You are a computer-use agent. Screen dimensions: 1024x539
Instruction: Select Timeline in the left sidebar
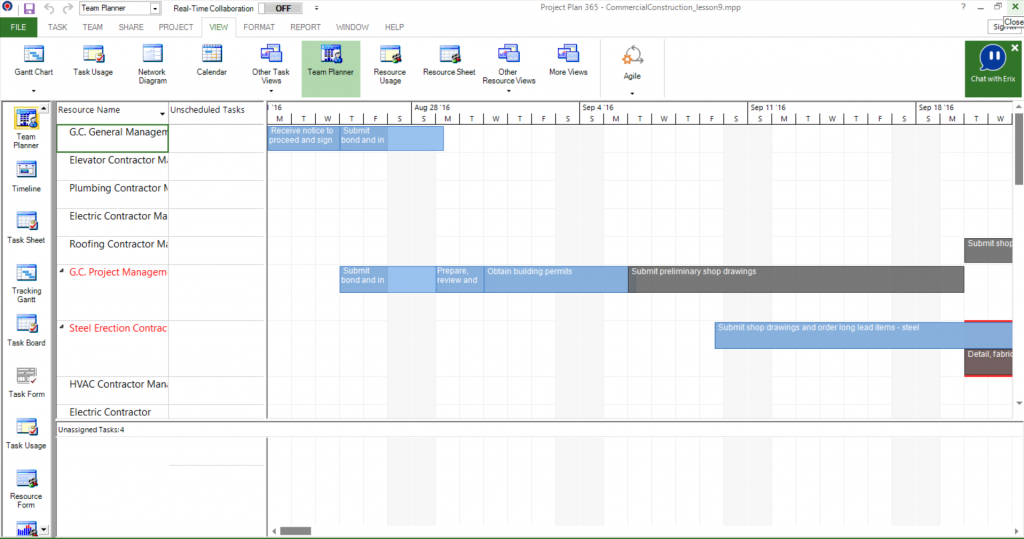[26, 176]
